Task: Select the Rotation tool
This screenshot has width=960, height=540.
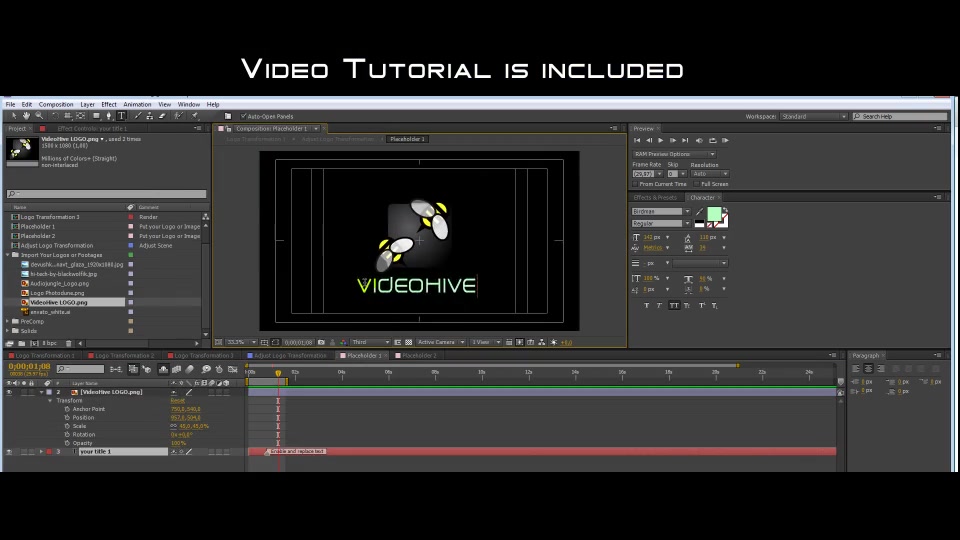Action: coord(55,116)
